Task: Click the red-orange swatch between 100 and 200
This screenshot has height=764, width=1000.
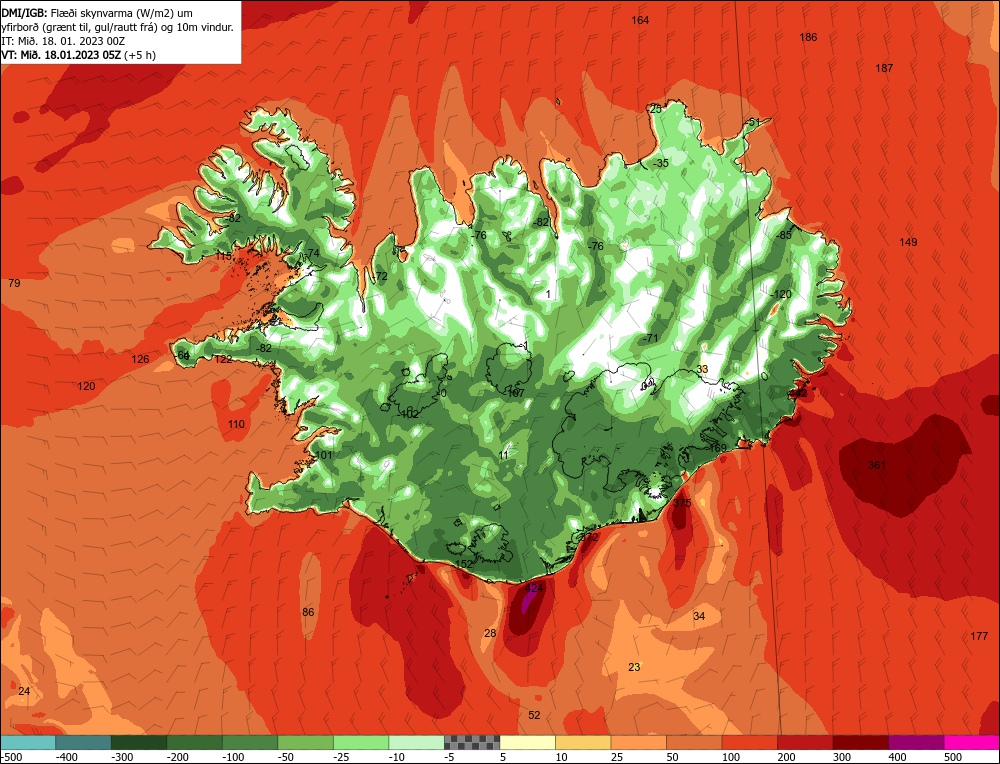Action: [749, 742]
